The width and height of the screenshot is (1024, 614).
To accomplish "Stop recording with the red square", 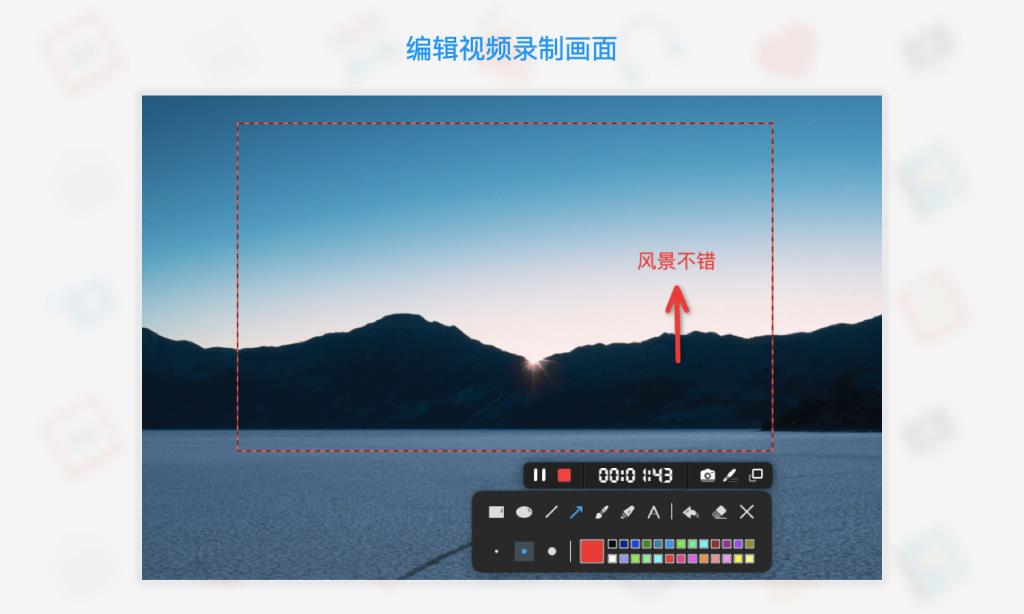I will pyautogui.click(x=564, y=475).
